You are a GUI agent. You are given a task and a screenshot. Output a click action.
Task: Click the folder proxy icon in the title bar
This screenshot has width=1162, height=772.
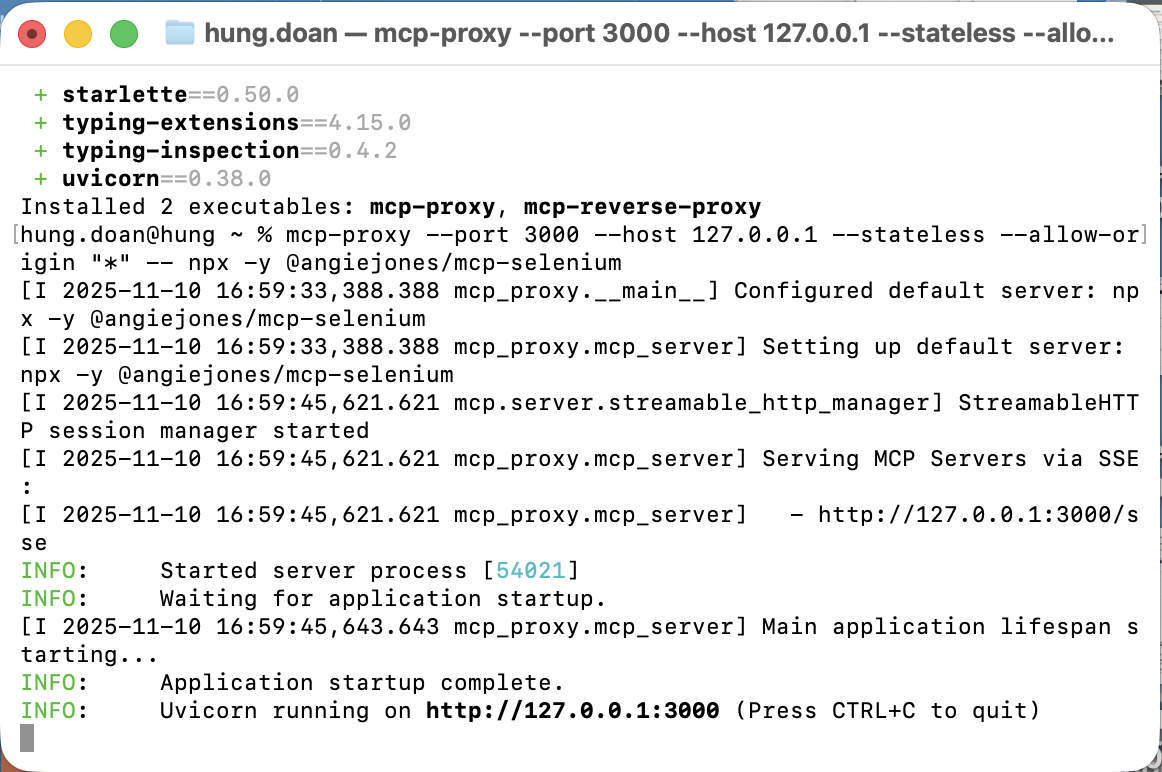[x=178, y=32]
